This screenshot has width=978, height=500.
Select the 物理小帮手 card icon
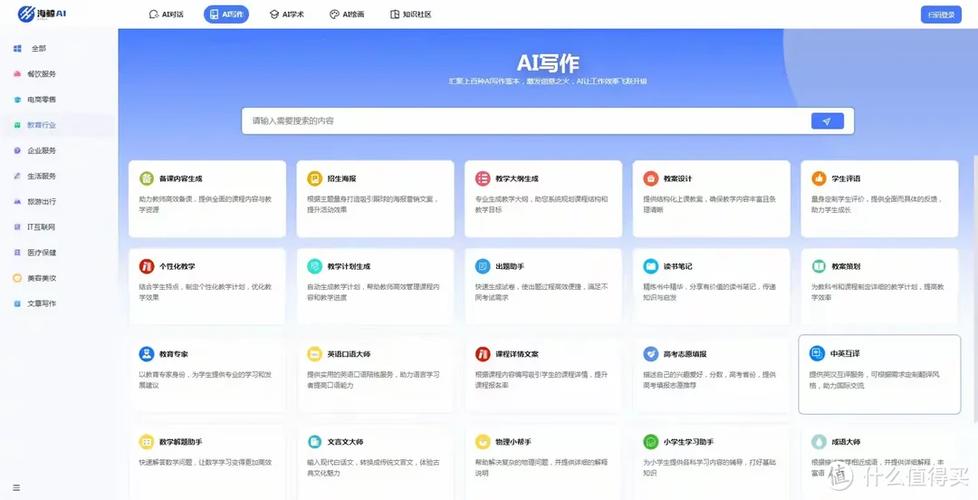point(483,442)
